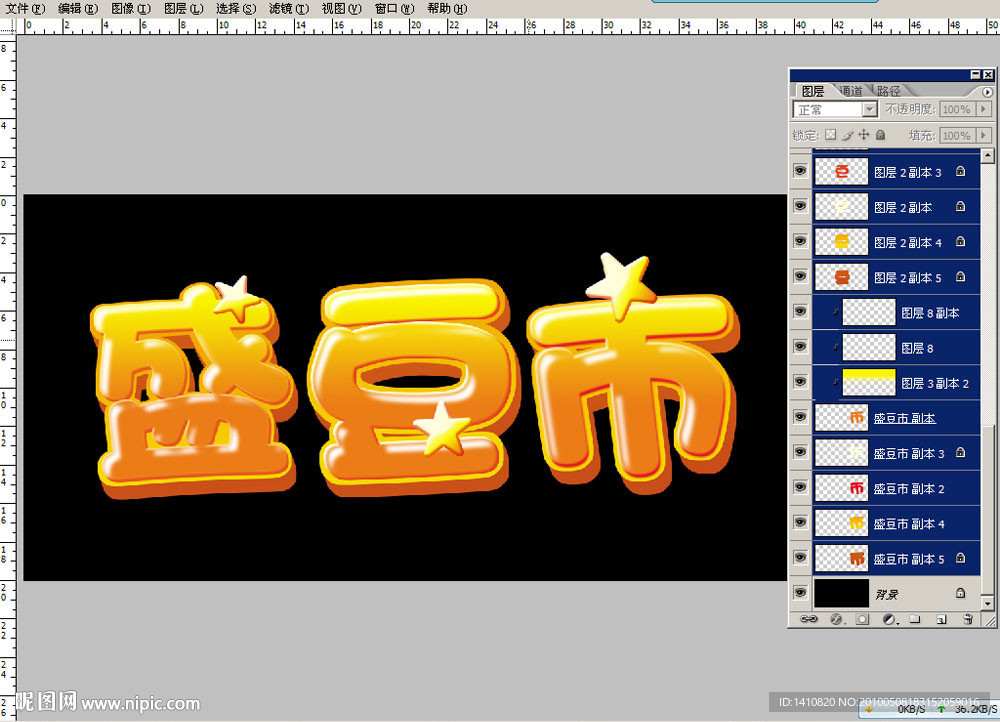Hide the 盛豆市 副本 5 layer

pyautogui.click(x=799, y=558)
